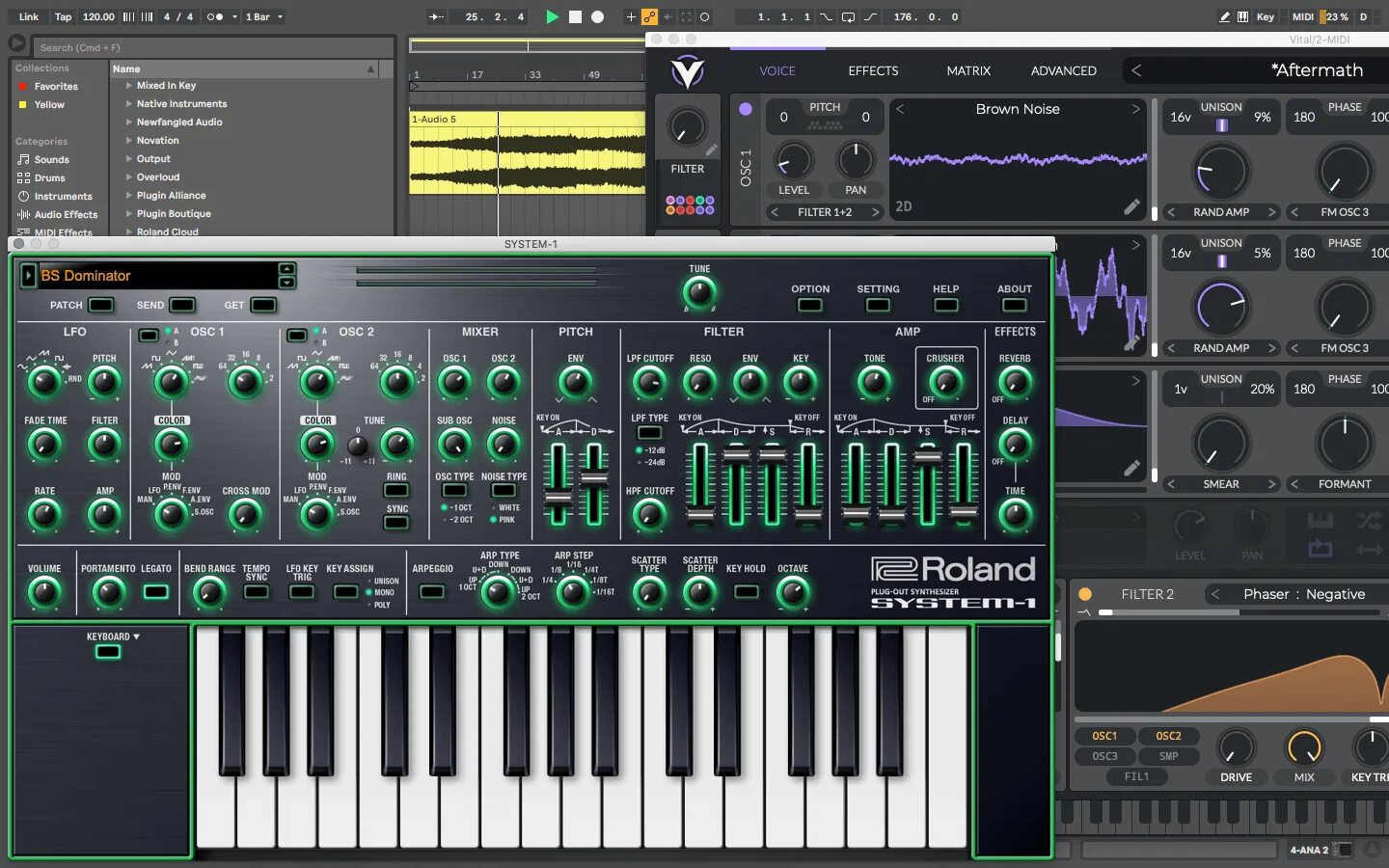This screenshot has height=868, width=1389.
Task: Expand the Native Instruments browser folder
Action: click(129, 104)
